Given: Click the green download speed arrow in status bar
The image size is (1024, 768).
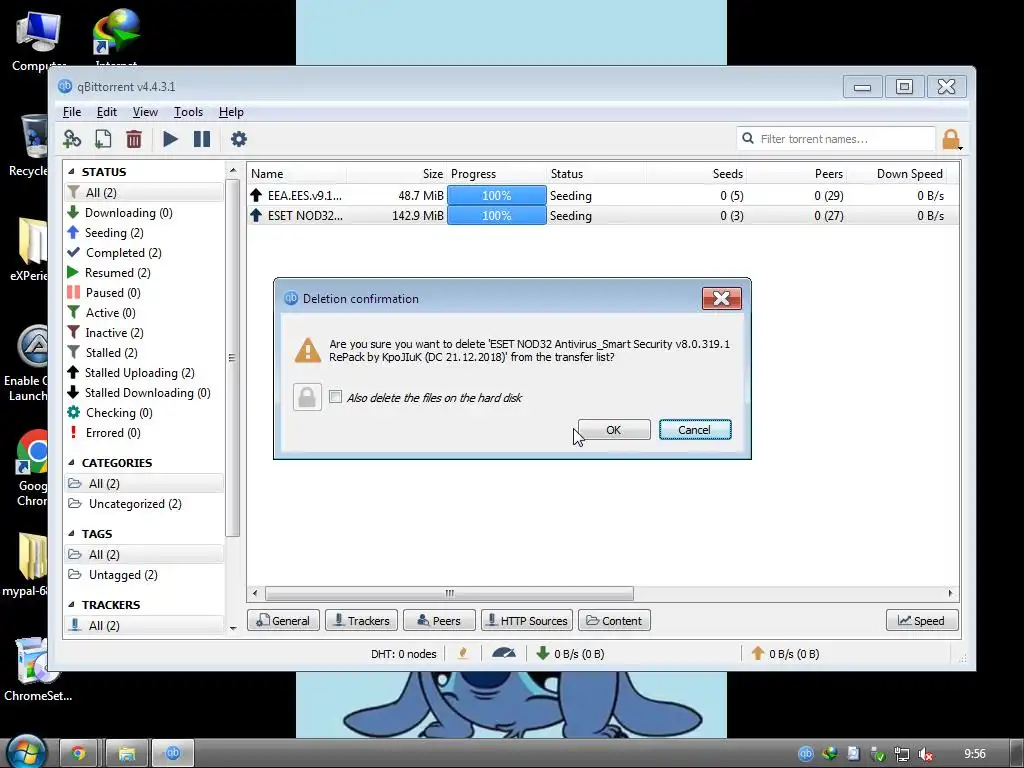Looking at the screenshot, I should (x=542, y=653).
